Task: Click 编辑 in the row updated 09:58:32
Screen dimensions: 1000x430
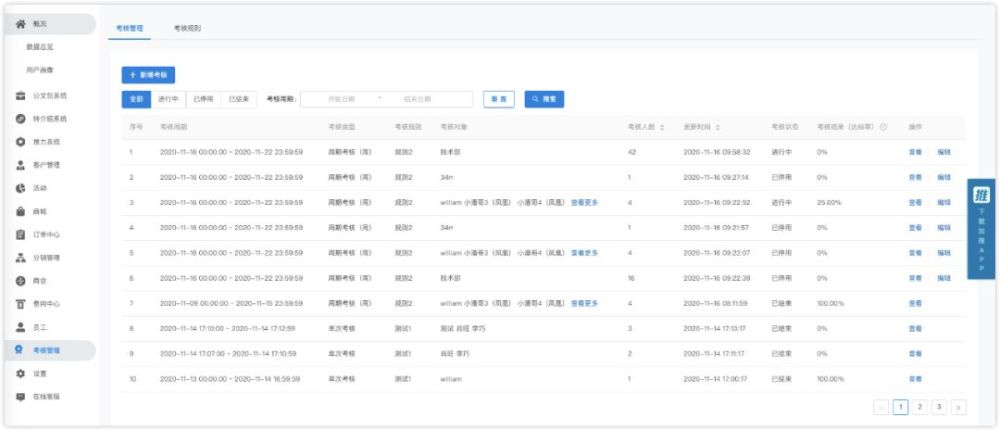Action: click(x=944, y=152)
